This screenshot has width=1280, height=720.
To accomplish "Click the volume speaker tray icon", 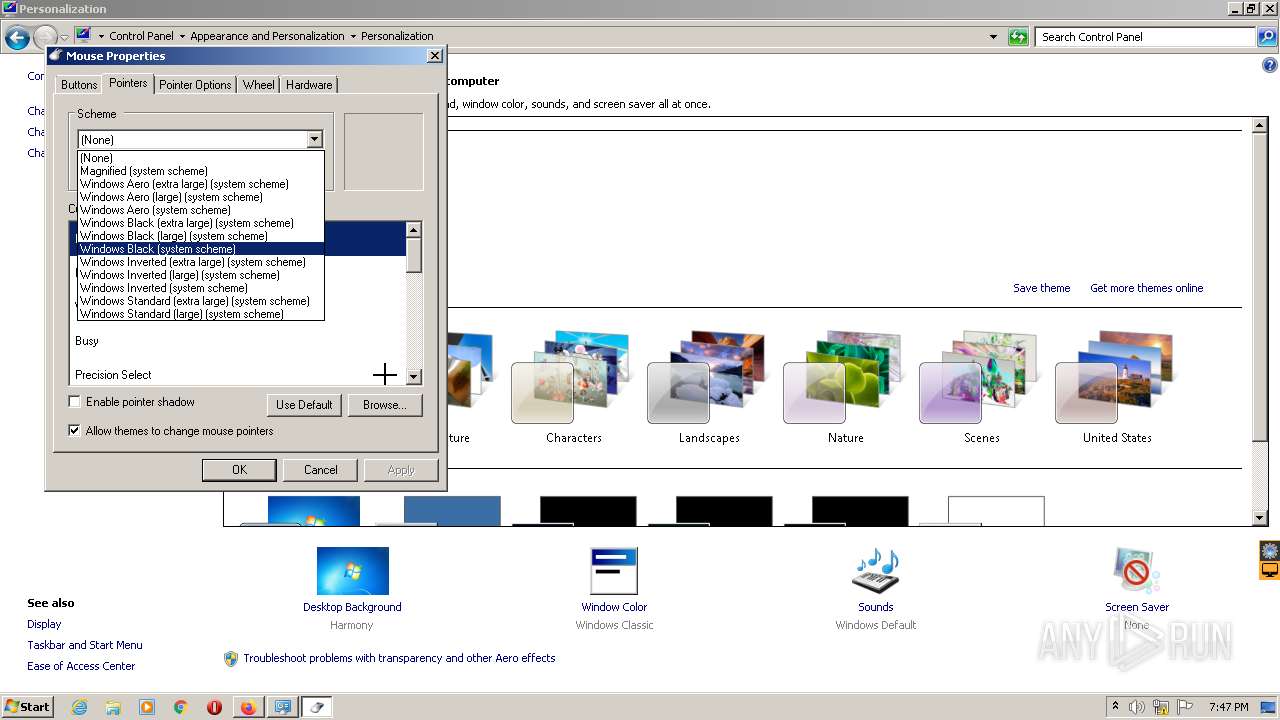I will coord(1137,707).
